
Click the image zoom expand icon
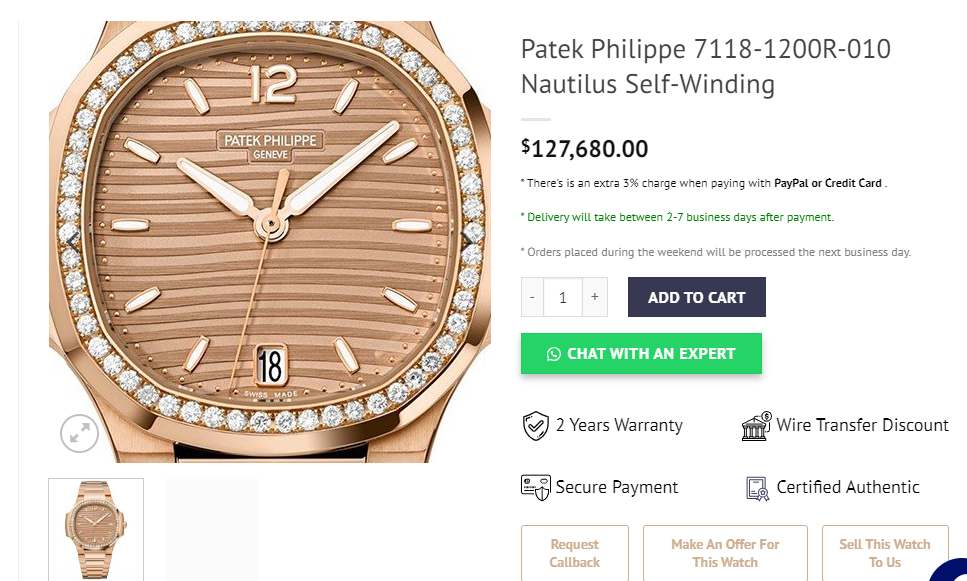(x=79, y=433)
